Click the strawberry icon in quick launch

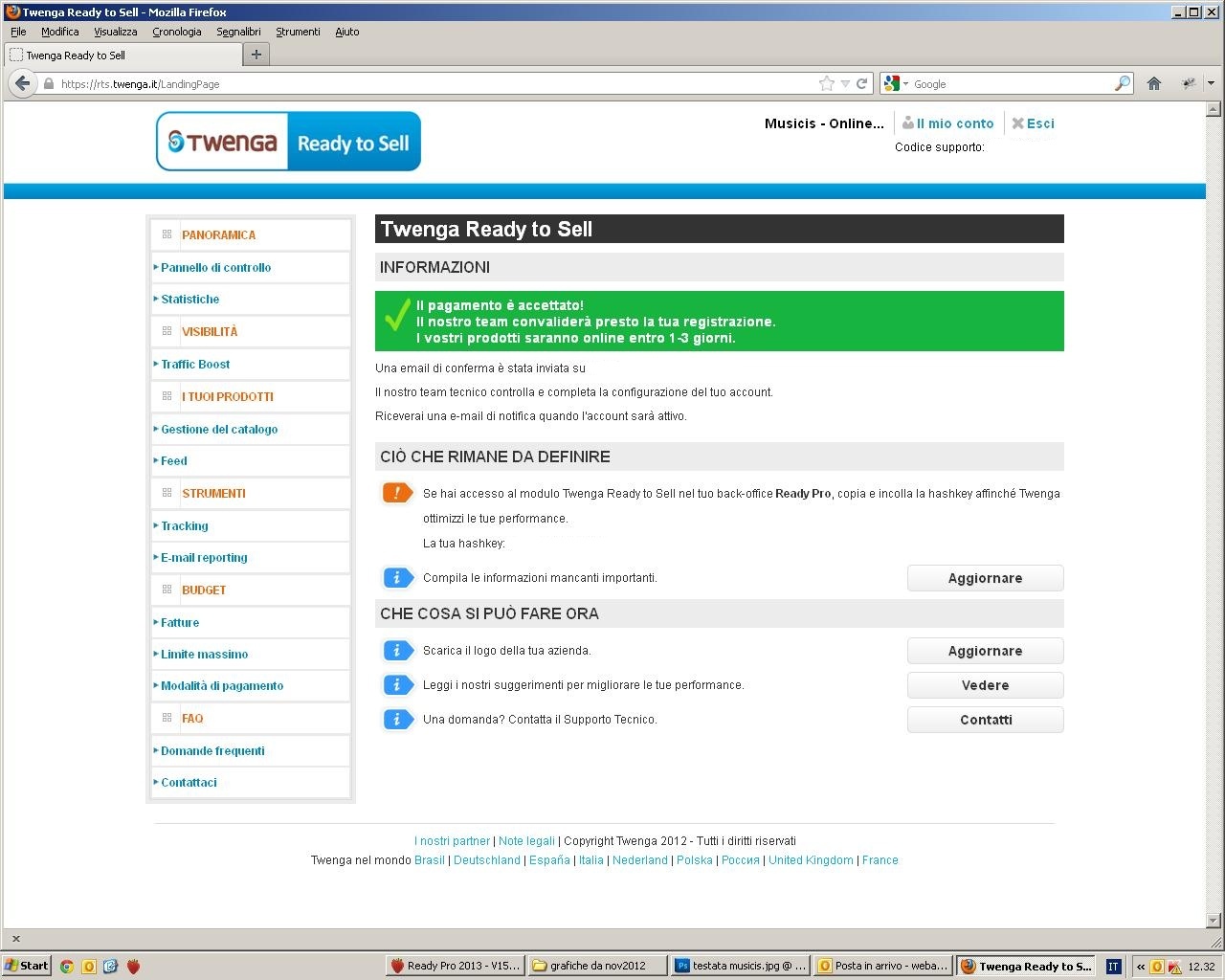[133, 966]
